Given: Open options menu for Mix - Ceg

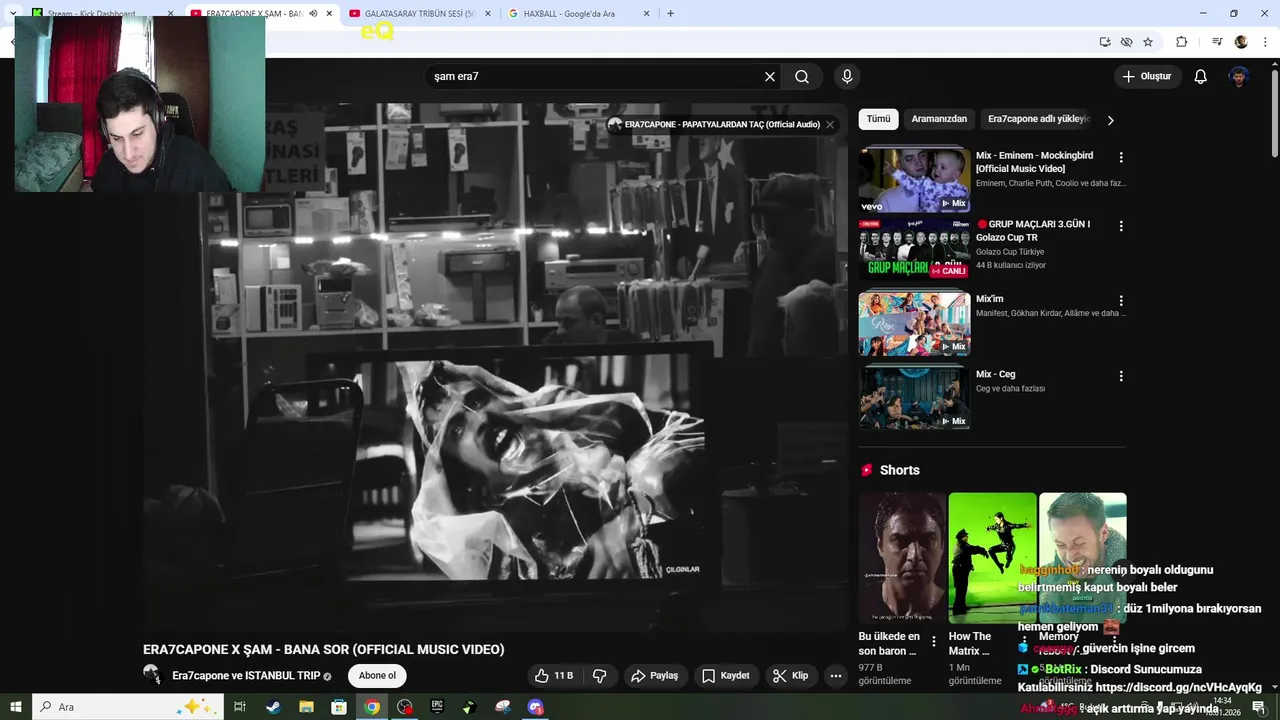Looking at the screenshot, I should tap(1121, 376).
